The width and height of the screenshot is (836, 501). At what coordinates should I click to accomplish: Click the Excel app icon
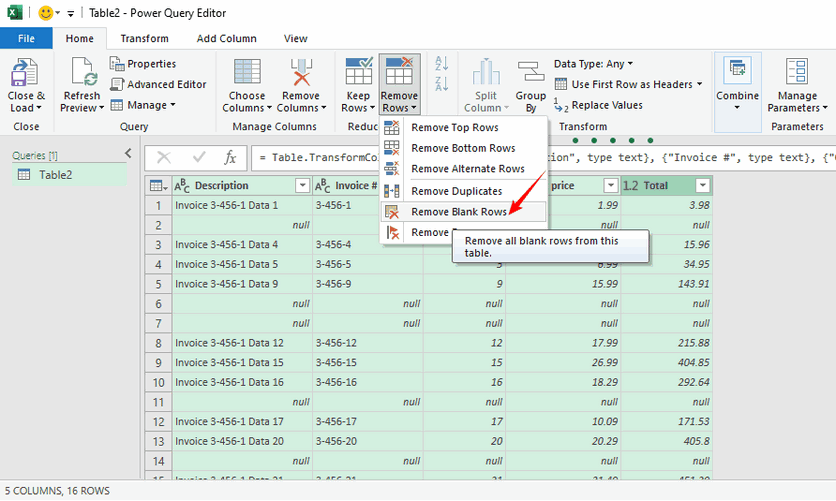[x=15, y=12]
